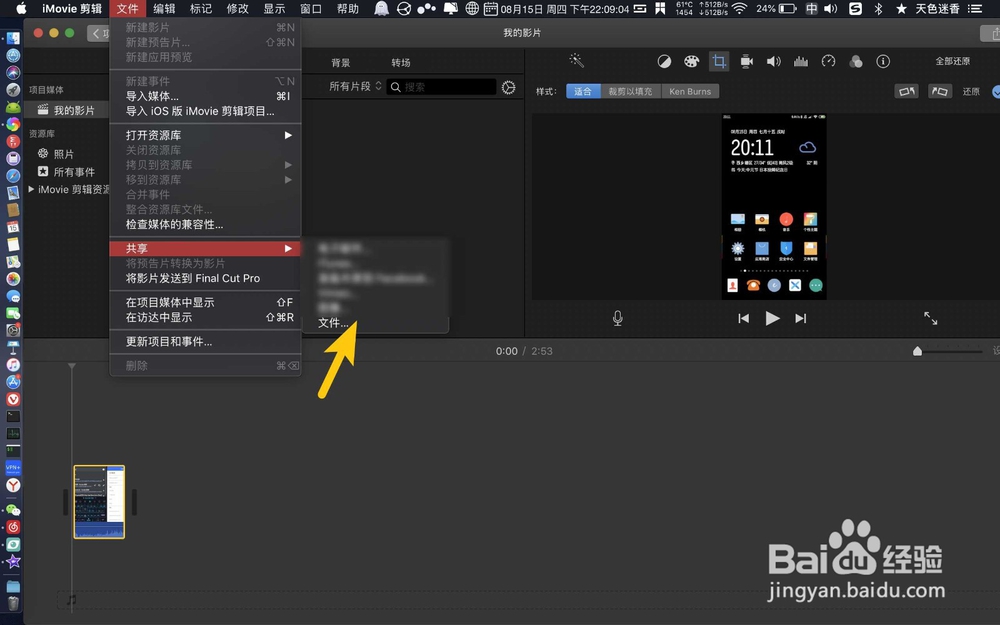Open browser filter settings gear
The height and width of the screenshot is (625, 1000).
pos(508,87)
